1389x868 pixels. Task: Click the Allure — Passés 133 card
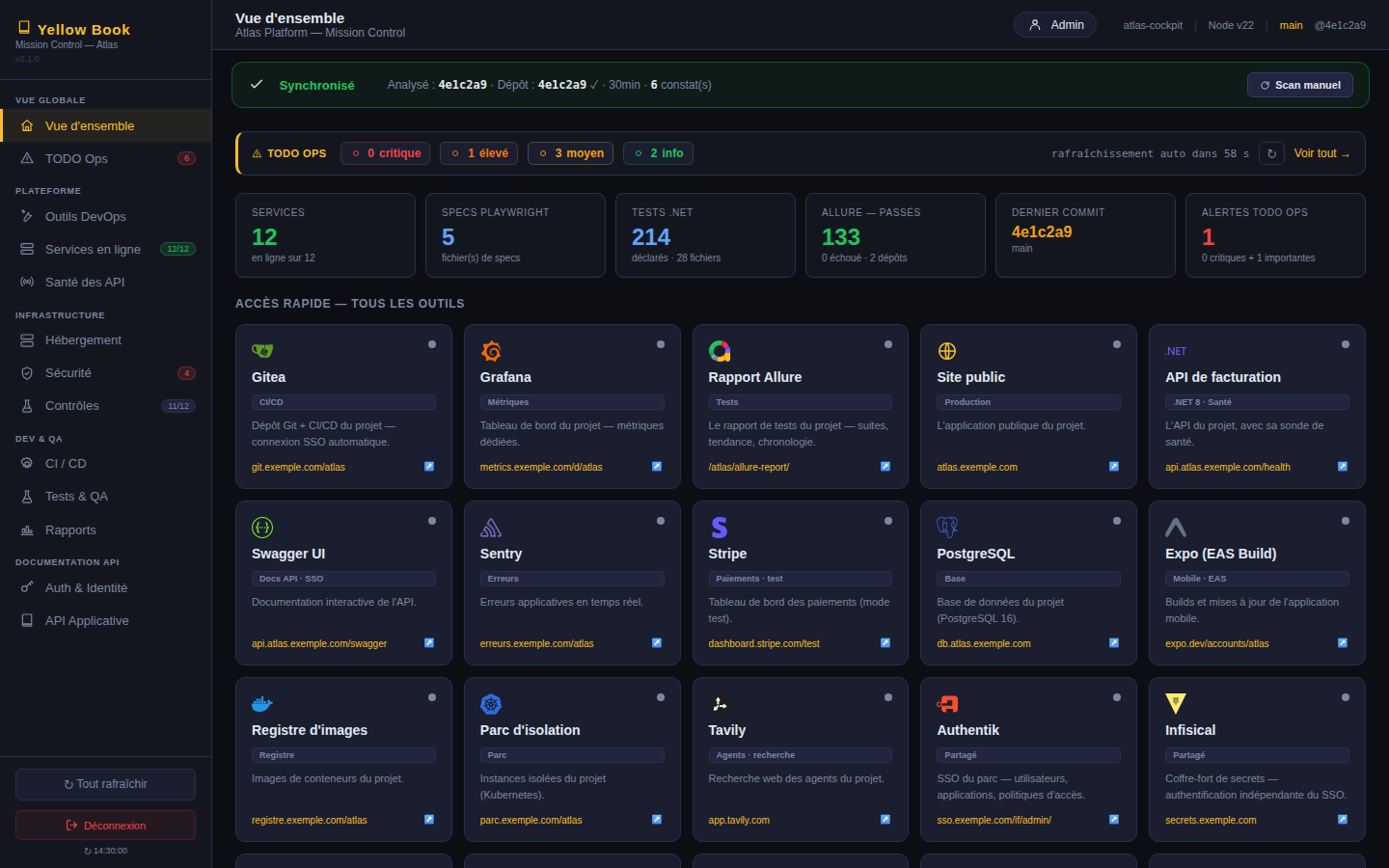tap(895, 235)
